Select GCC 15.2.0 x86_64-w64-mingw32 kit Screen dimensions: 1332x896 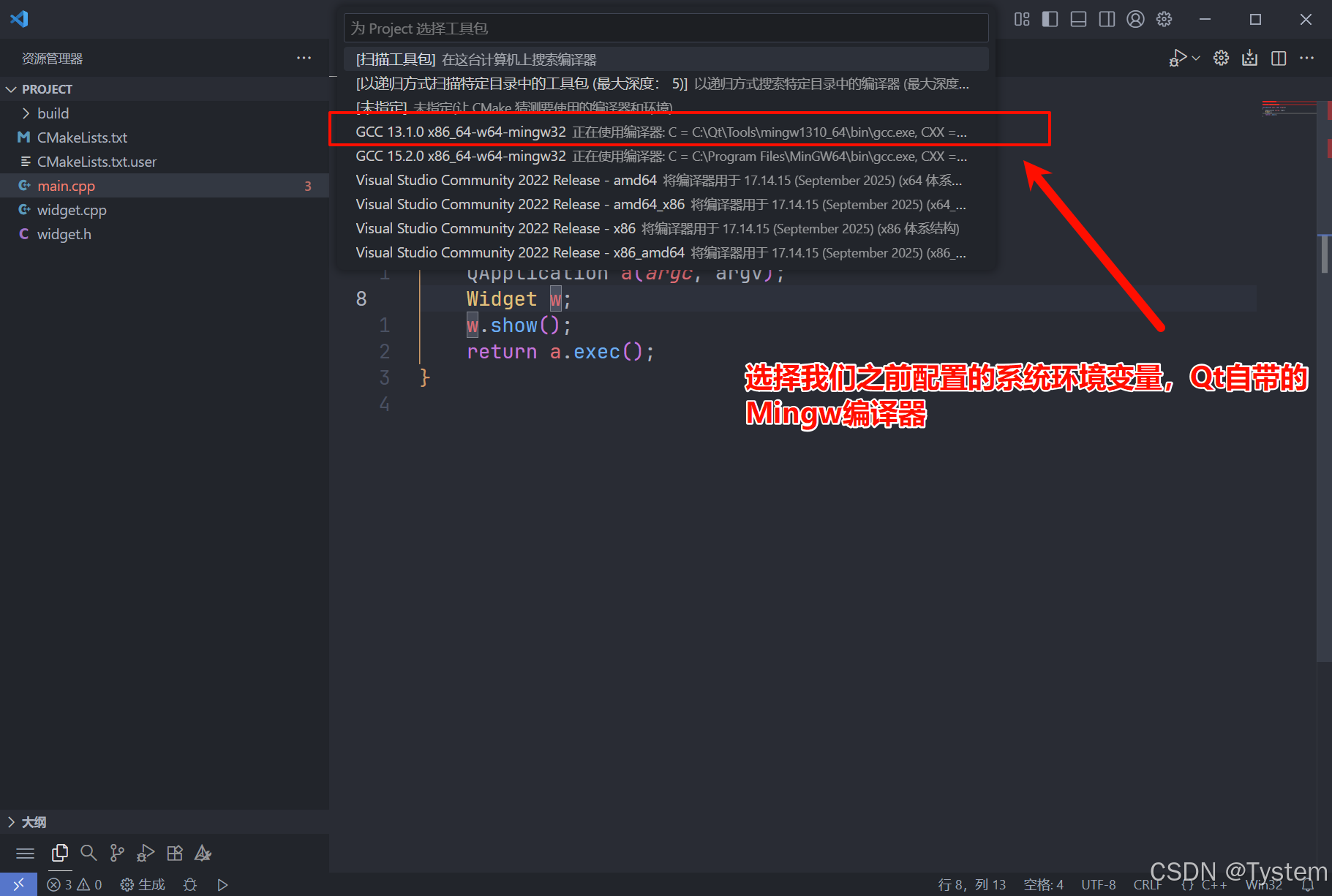pos(666,156)
